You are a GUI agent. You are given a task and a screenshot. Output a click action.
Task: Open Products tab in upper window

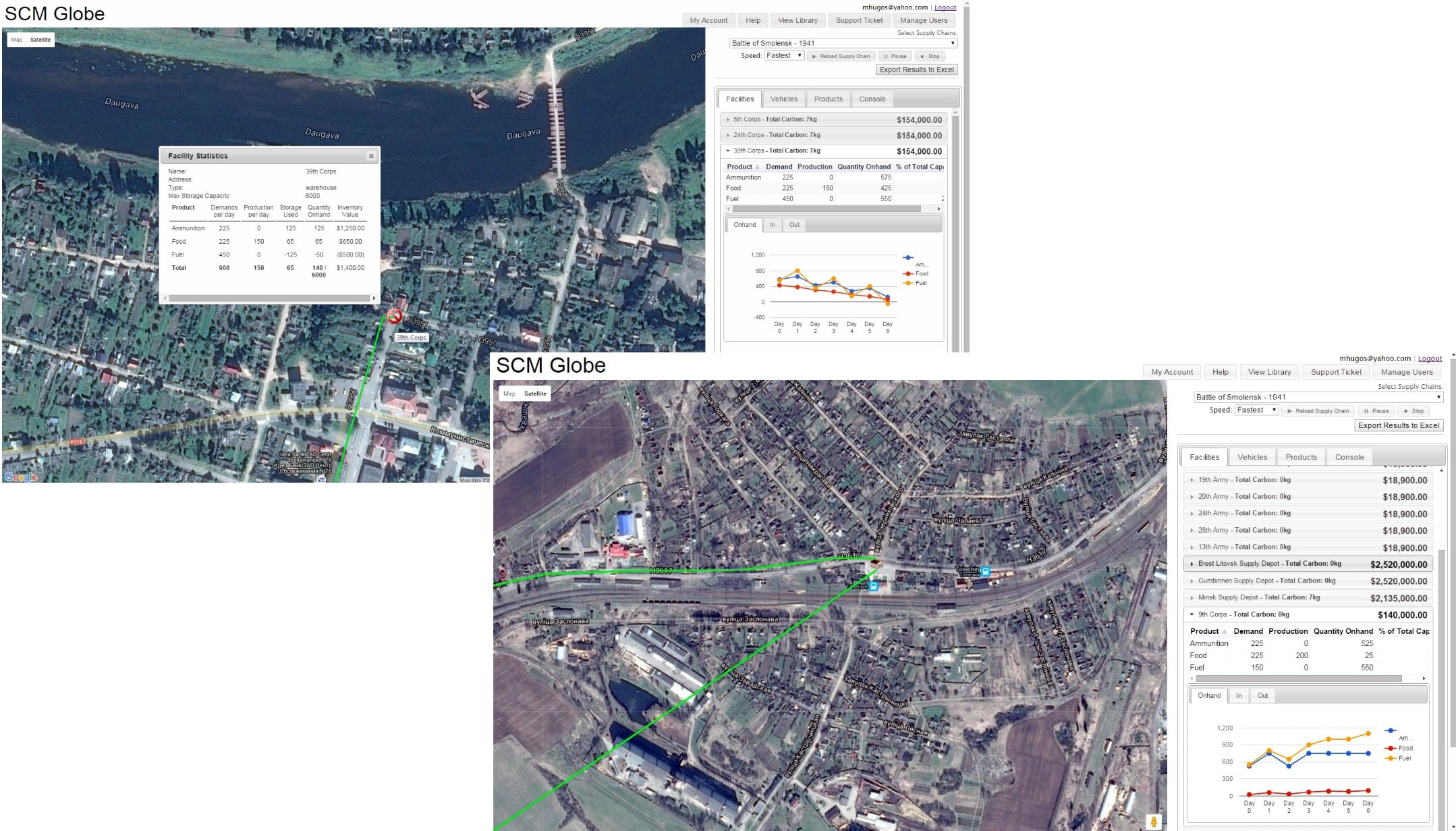click(828, 99)
